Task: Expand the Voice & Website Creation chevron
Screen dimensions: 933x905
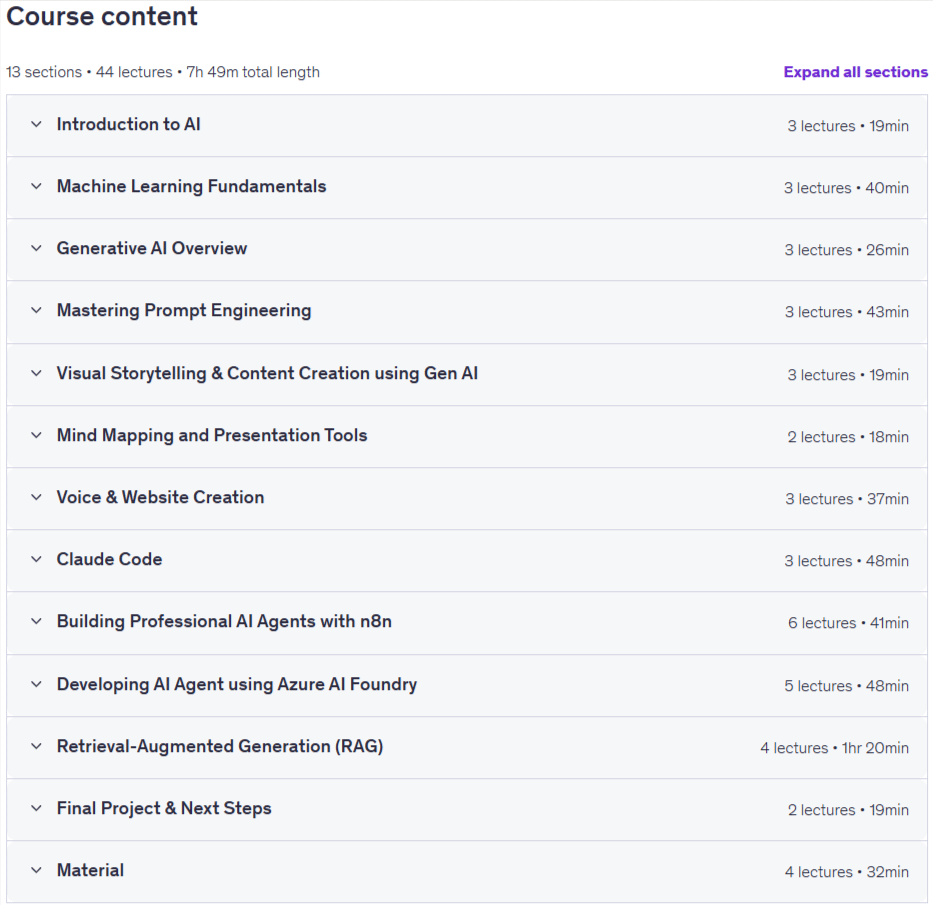Action: (36, 497)
